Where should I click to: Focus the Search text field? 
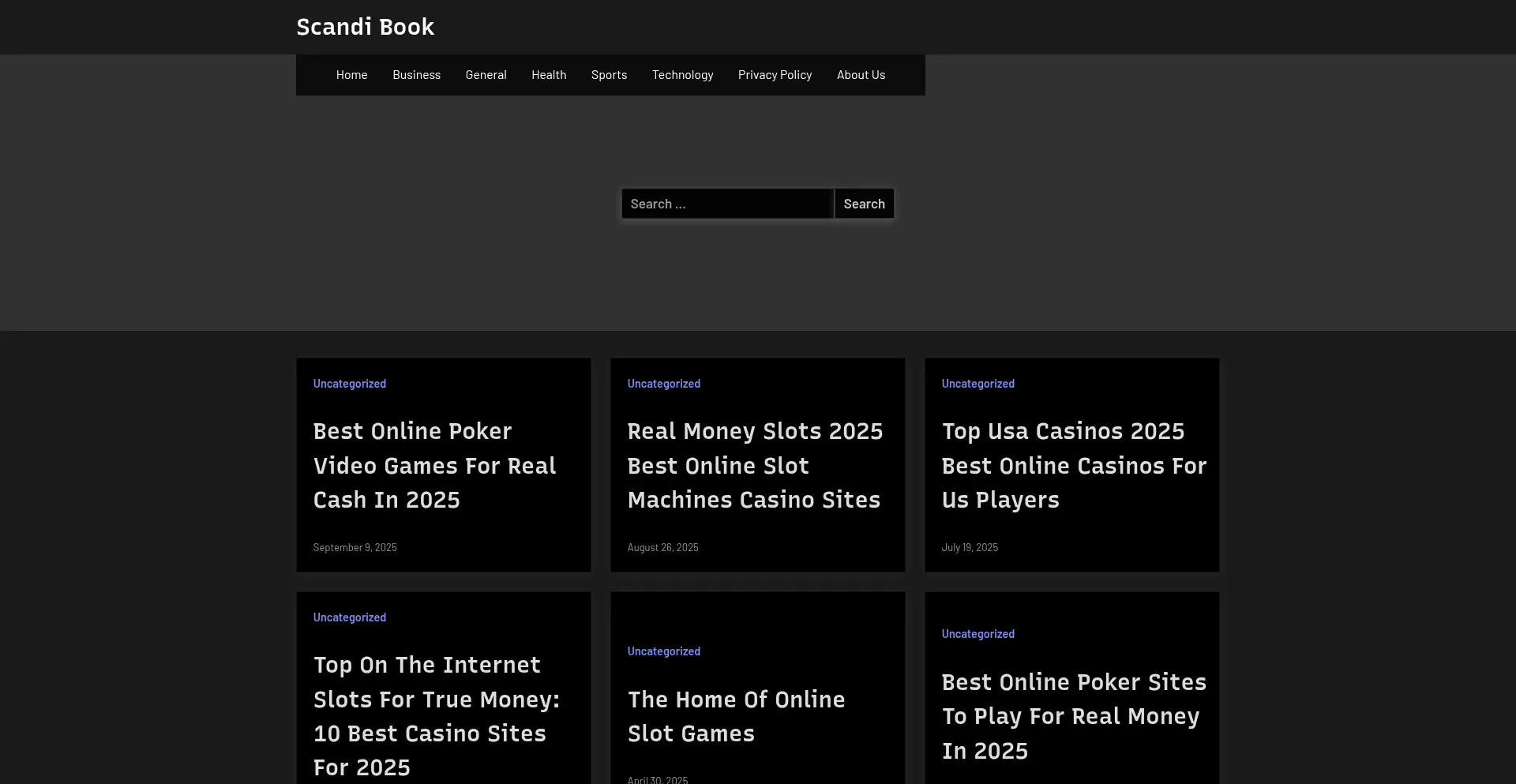click(x=726, y=204)
